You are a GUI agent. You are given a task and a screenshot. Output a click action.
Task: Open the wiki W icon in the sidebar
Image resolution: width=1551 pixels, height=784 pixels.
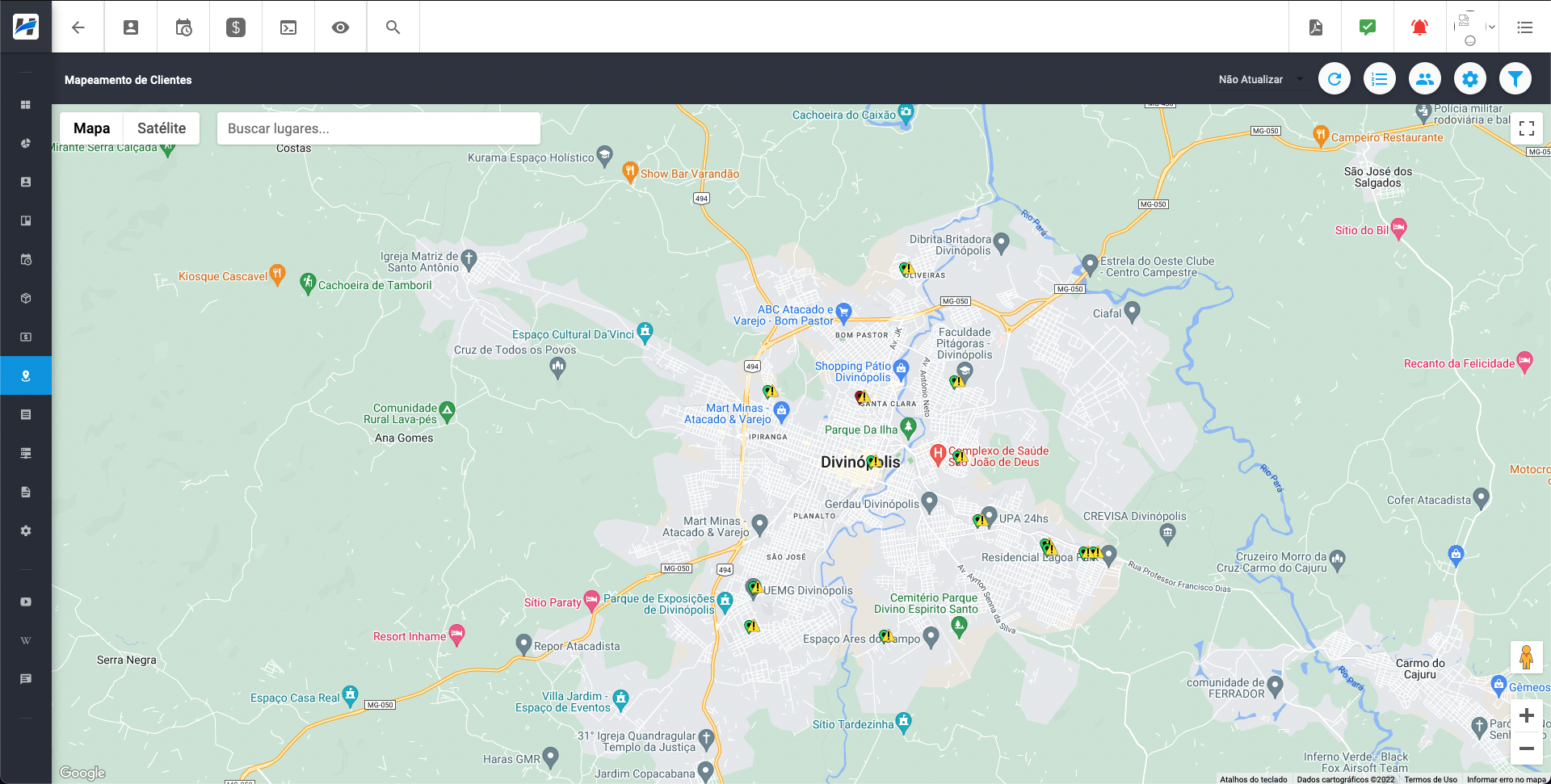point(26,641)
